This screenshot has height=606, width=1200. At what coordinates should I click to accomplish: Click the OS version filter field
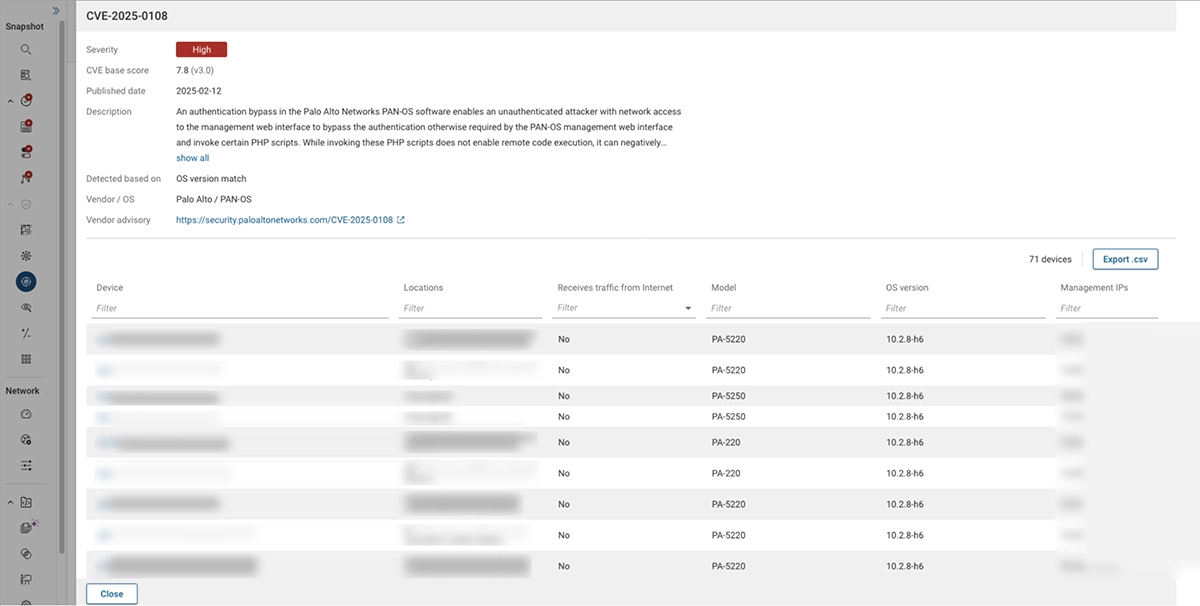963,308
